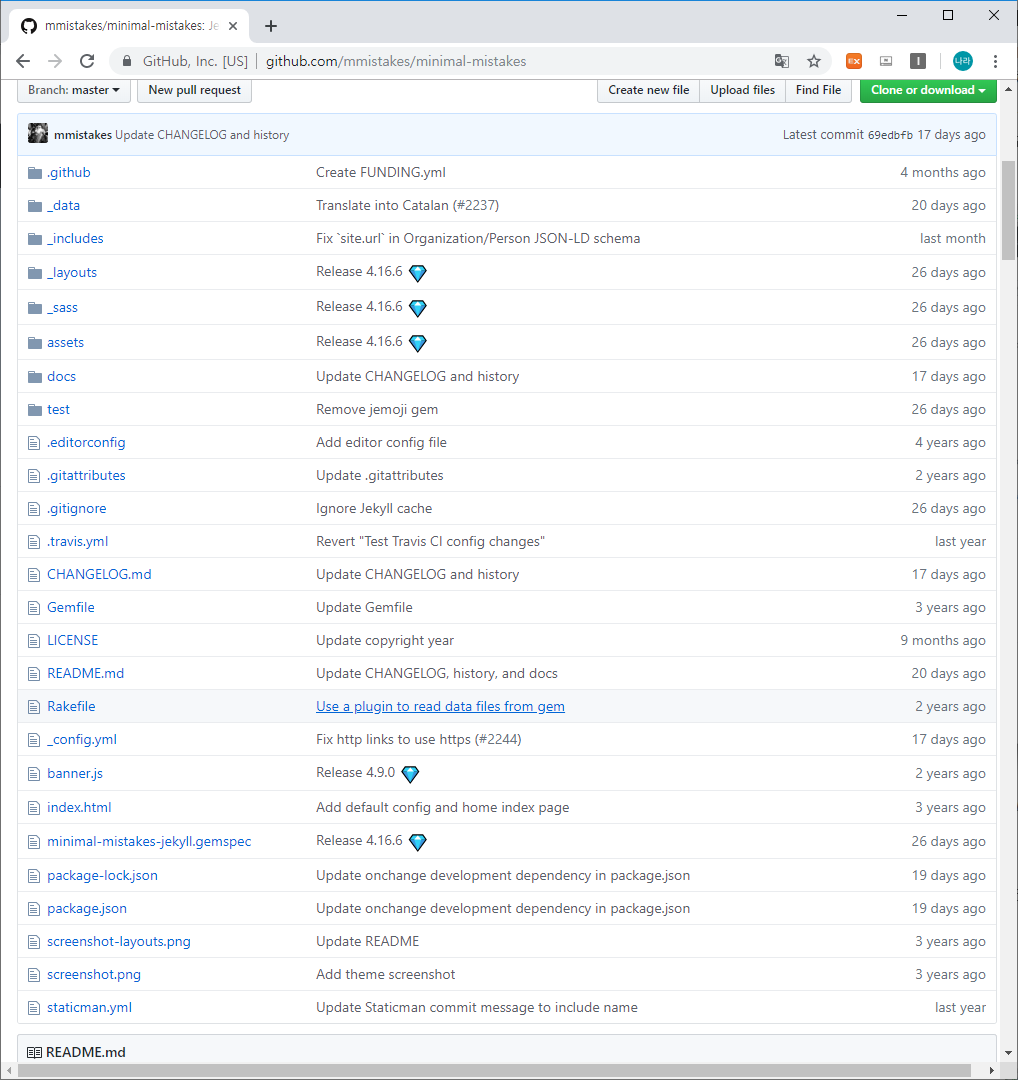Screen dimensions: 1018x1080
Task: Open _config.yml file
Action: tap(82, 740)
